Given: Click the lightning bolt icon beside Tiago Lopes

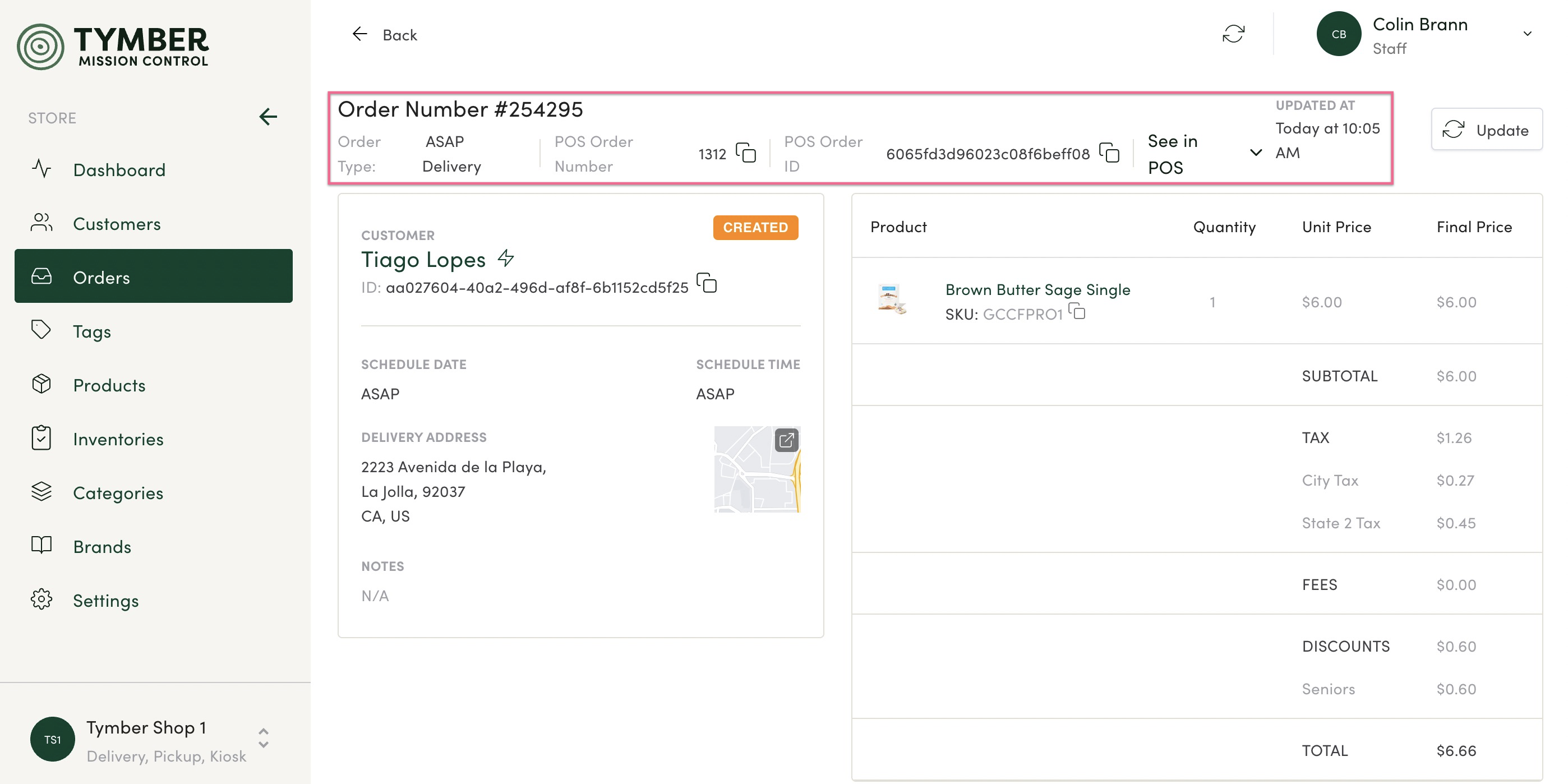Looking at the screenshot, I should [506, 258].
